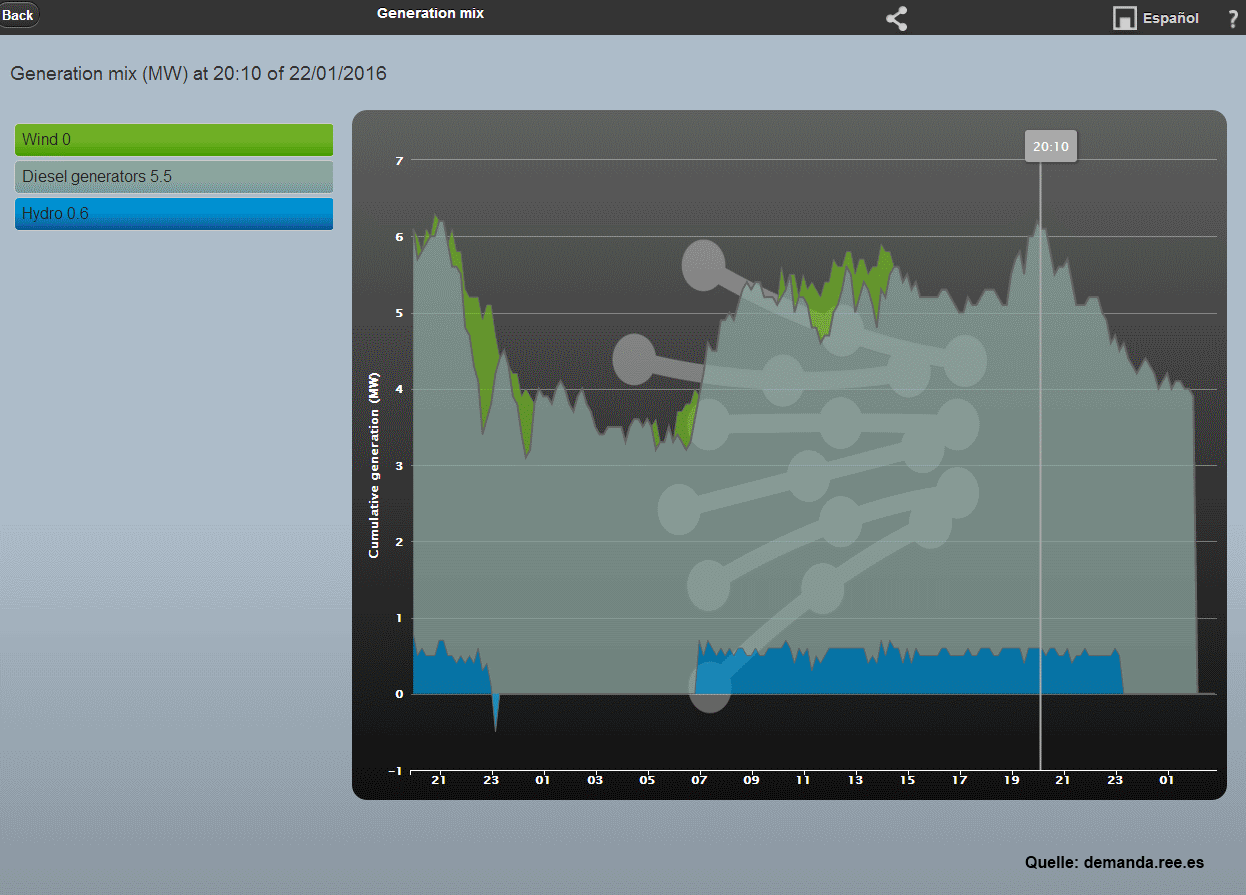Screen dimensions: 1246x895
Task: Toggle the Diesel generators 5.5 legend entry
Action: tap(174, 177)
